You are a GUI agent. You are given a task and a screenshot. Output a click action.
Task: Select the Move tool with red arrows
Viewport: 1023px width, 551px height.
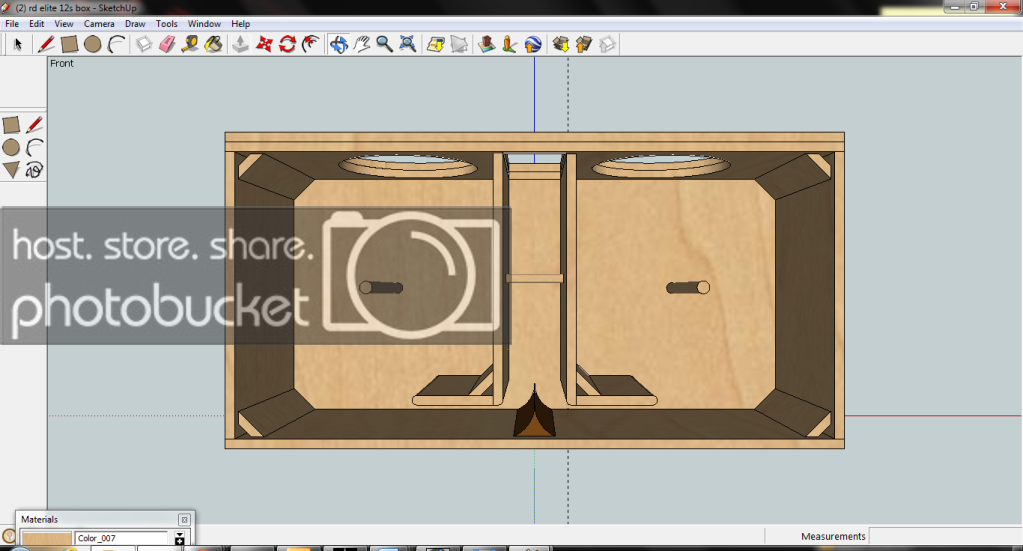click(x=264, y=44)
